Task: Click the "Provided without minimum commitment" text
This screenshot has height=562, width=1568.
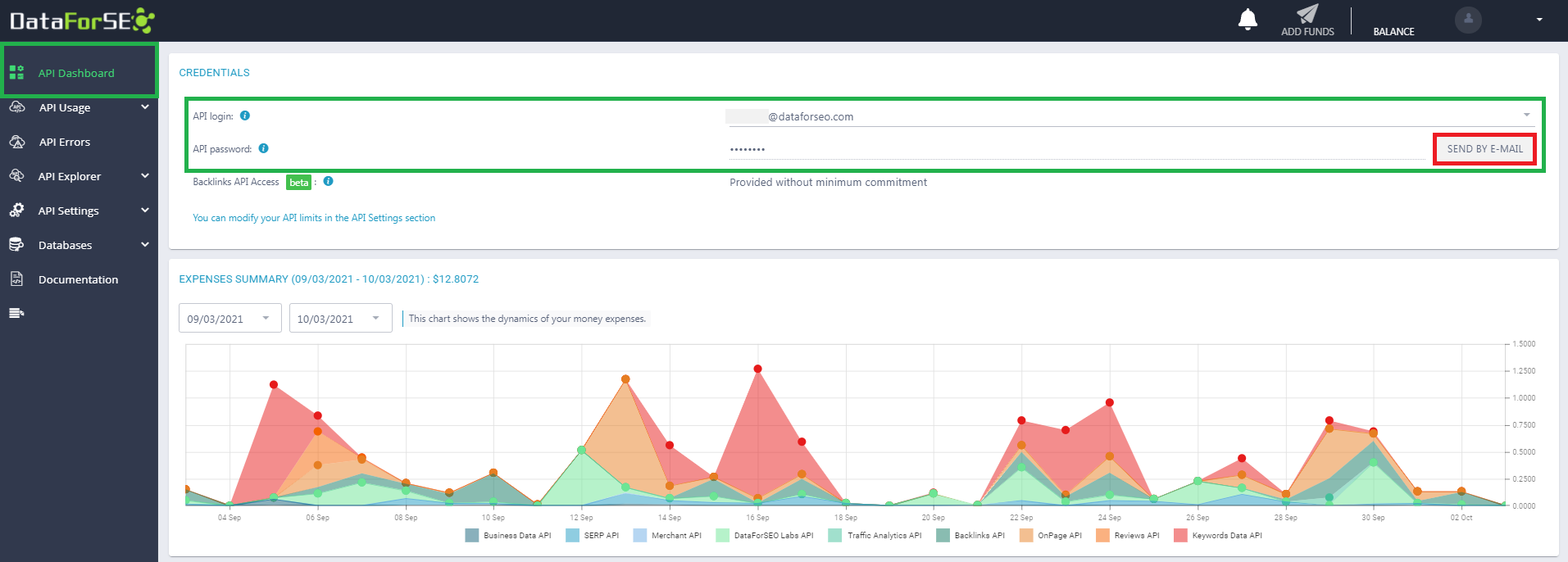Action: click(828, 183)
